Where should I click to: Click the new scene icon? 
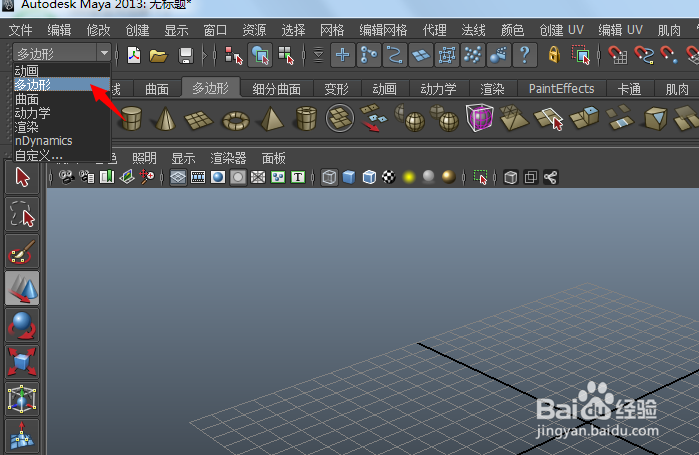click(134, 55)
